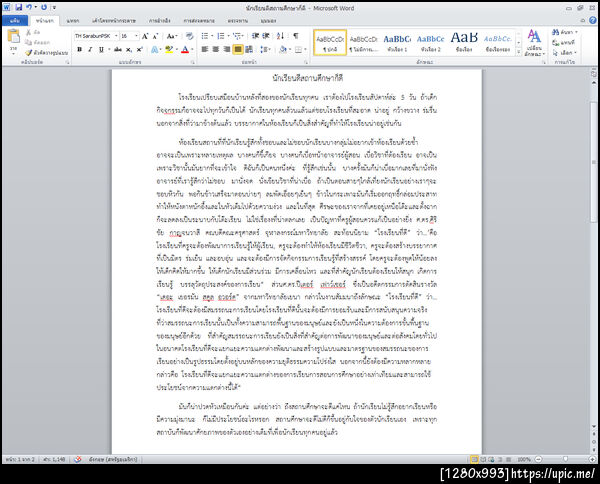Image resolution: width=600 pixels, height=484 pixels.
Task: Switch to Print Layout view in status bar
Action: pyautogui.click(x=474, y=459)
